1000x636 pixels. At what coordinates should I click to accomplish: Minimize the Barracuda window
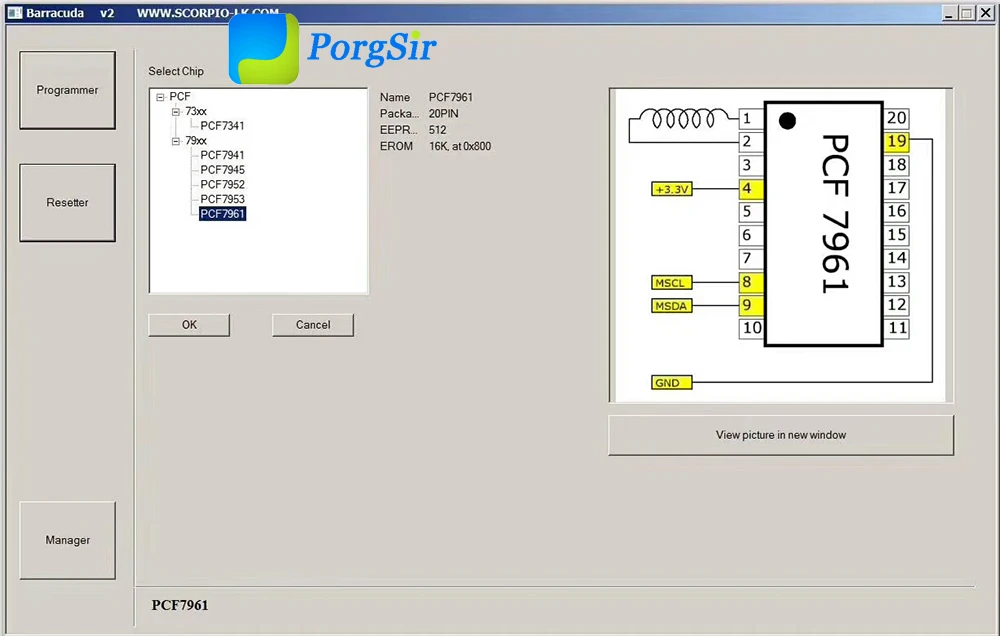(x=950, y=13)
